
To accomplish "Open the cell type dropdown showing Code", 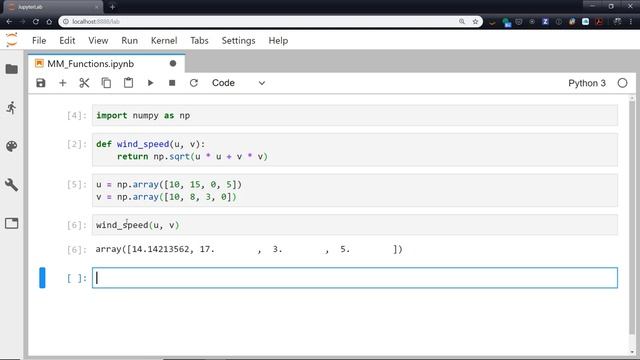I will tap(238, 83).
